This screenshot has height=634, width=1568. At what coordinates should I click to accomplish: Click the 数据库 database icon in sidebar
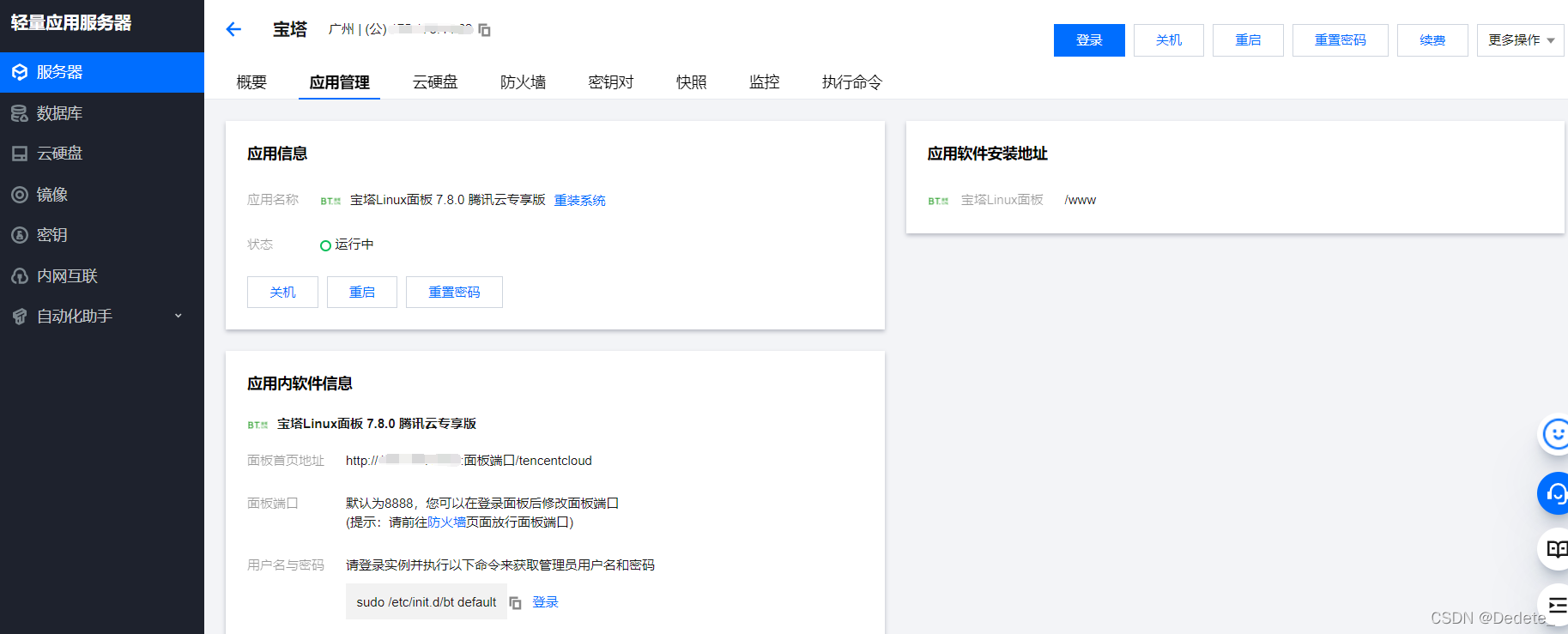[20, 113]
